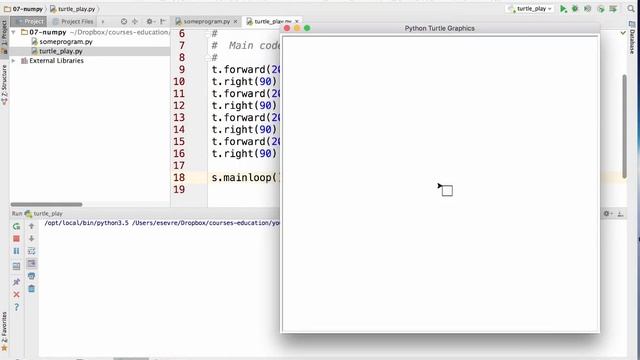Click the fold marker beside line 8
This screenshot has width=640, height=360.
[x=208, y=58]
